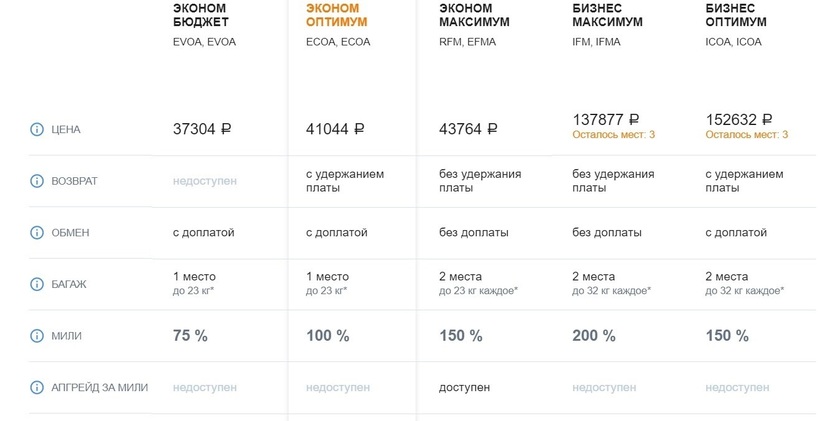Viewport: 820px width, 421px height.
Task: Click the ЦЕНА row label
Action: [65, 130]
